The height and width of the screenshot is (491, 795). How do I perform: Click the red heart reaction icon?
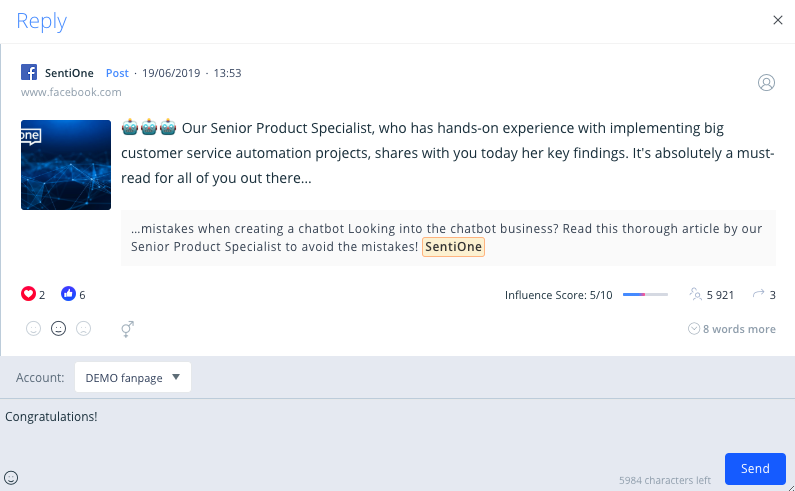click(28, 294)
